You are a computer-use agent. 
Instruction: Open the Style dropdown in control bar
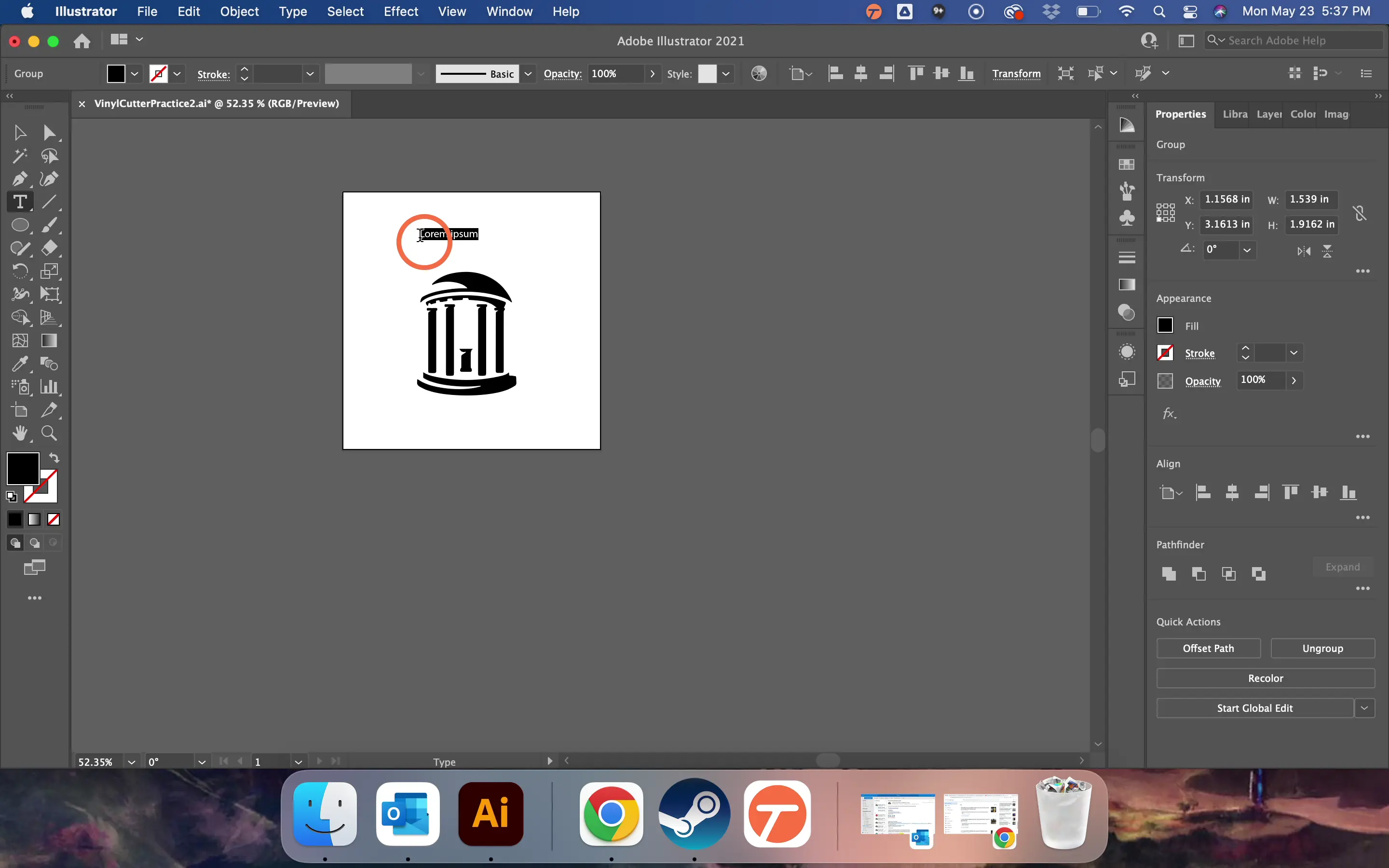725,74
